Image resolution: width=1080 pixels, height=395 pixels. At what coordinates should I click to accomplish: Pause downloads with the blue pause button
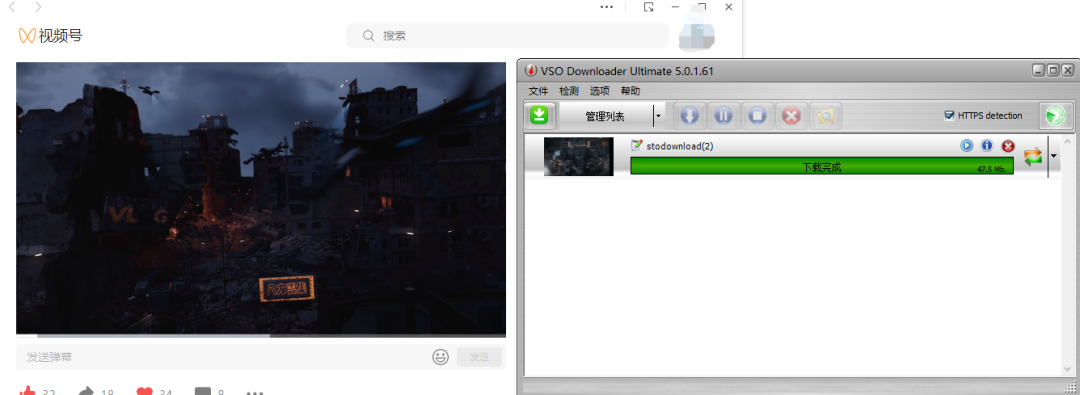coord(723,116)
